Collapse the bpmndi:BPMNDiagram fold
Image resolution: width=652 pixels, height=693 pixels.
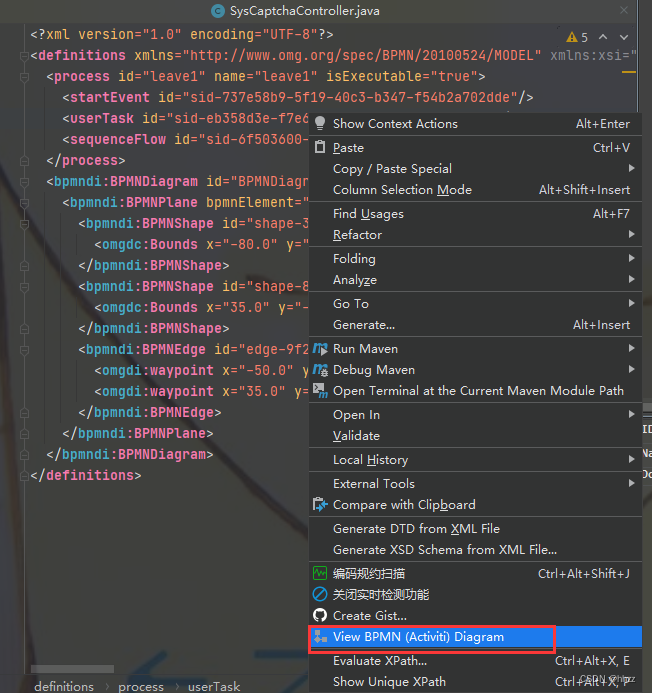click(x=24, y=182)
